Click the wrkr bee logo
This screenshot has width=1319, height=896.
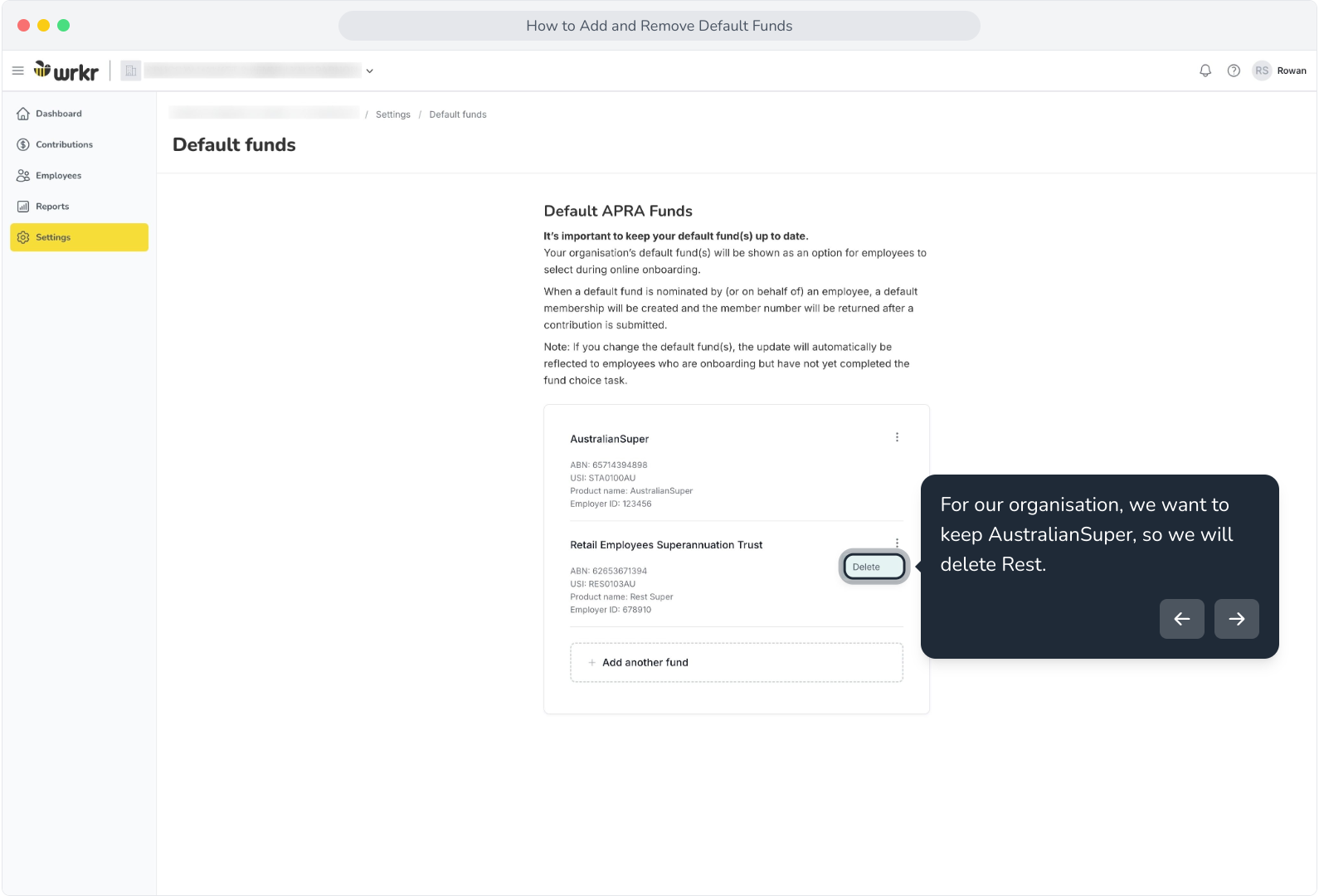point(66,71)
